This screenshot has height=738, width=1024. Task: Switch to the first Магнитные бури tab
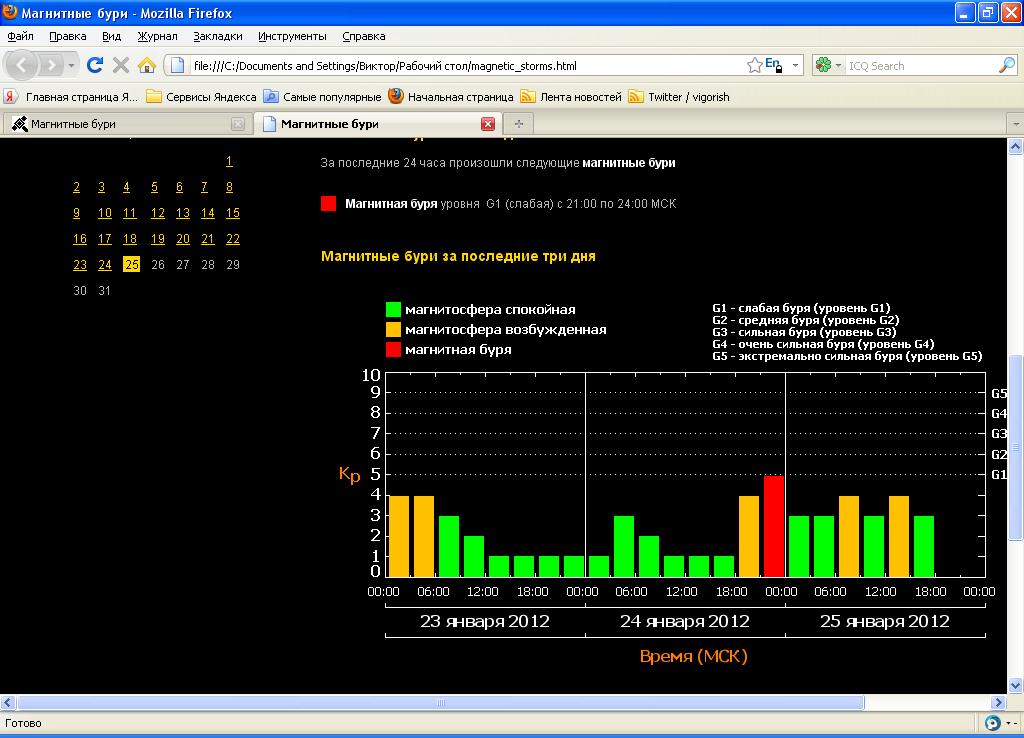pos(120,124)
